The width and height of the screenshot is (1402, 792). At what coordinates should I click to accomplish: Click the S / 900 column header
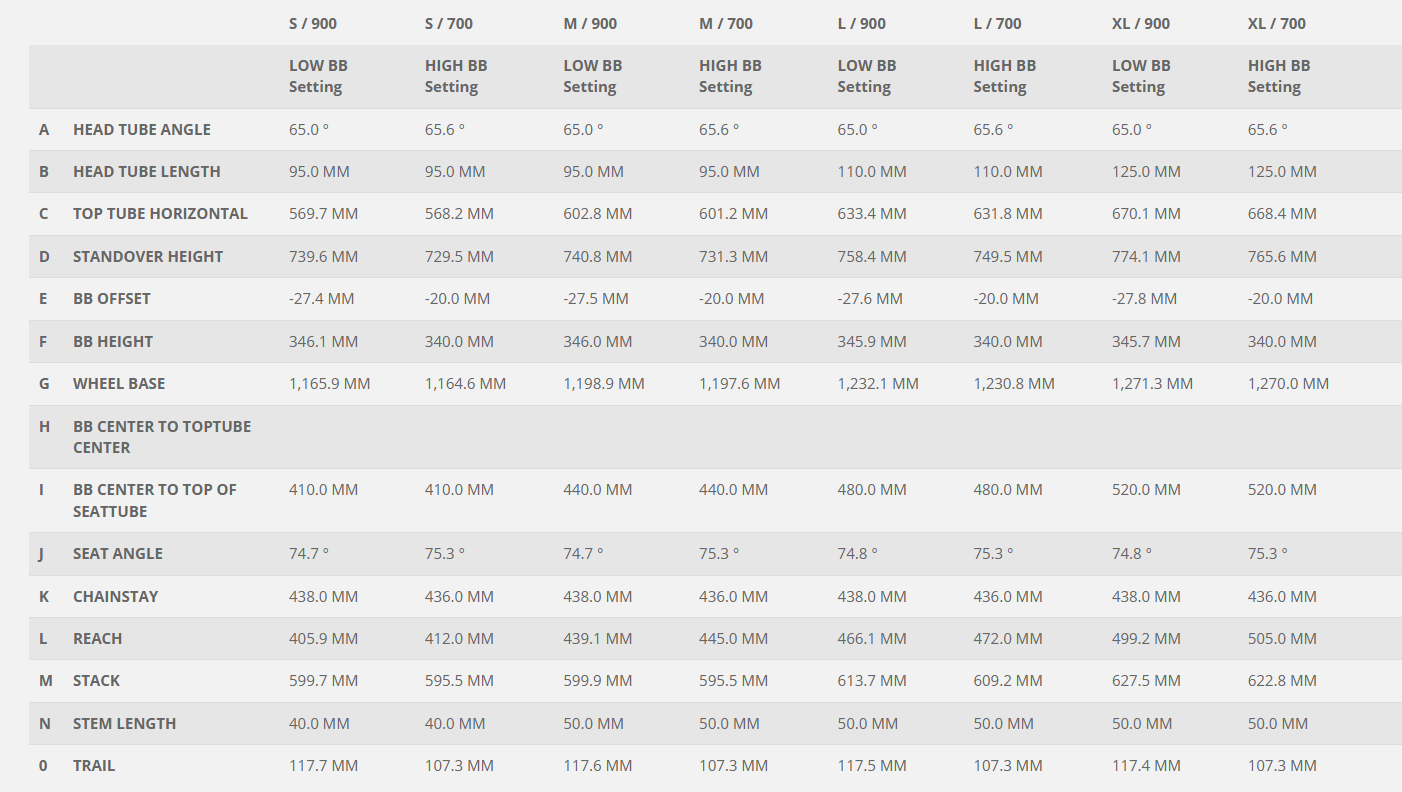coord(313,23)
